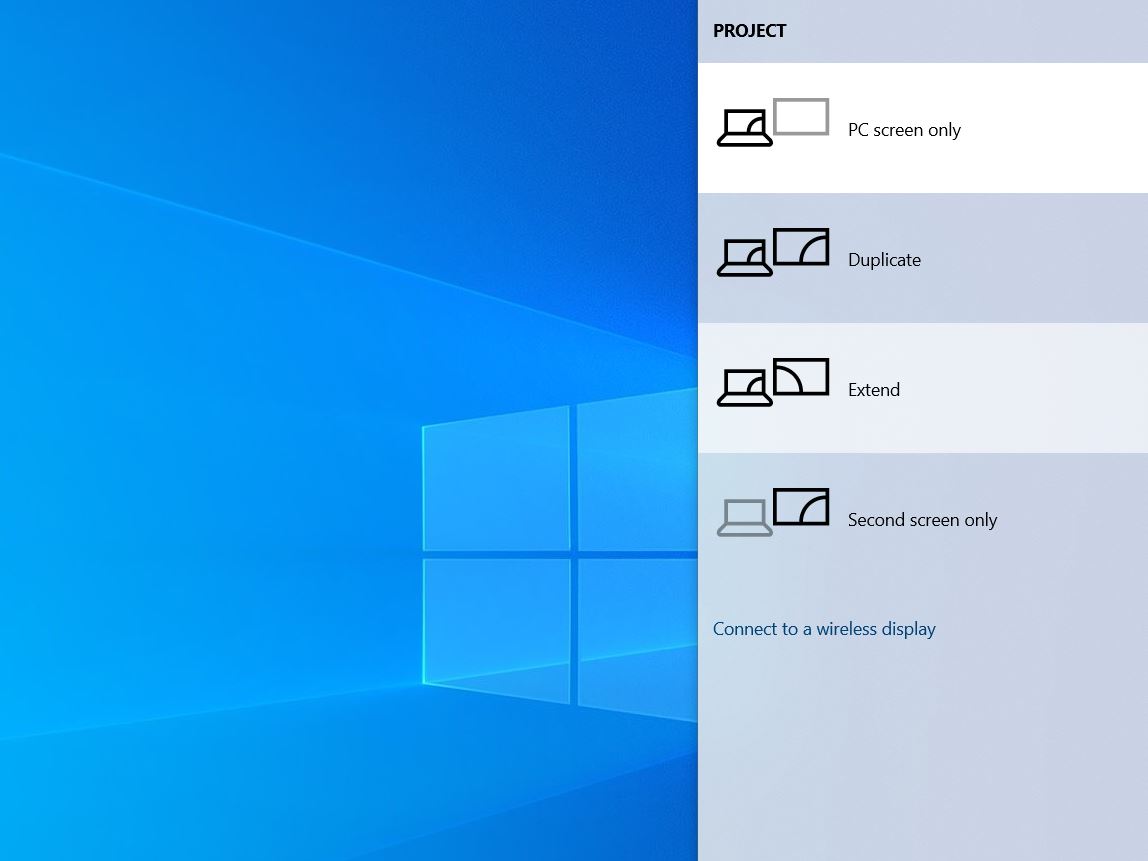Click the external display icon in Second screen only
This screenshot has height=861, width=1148.
coord(800,505)
